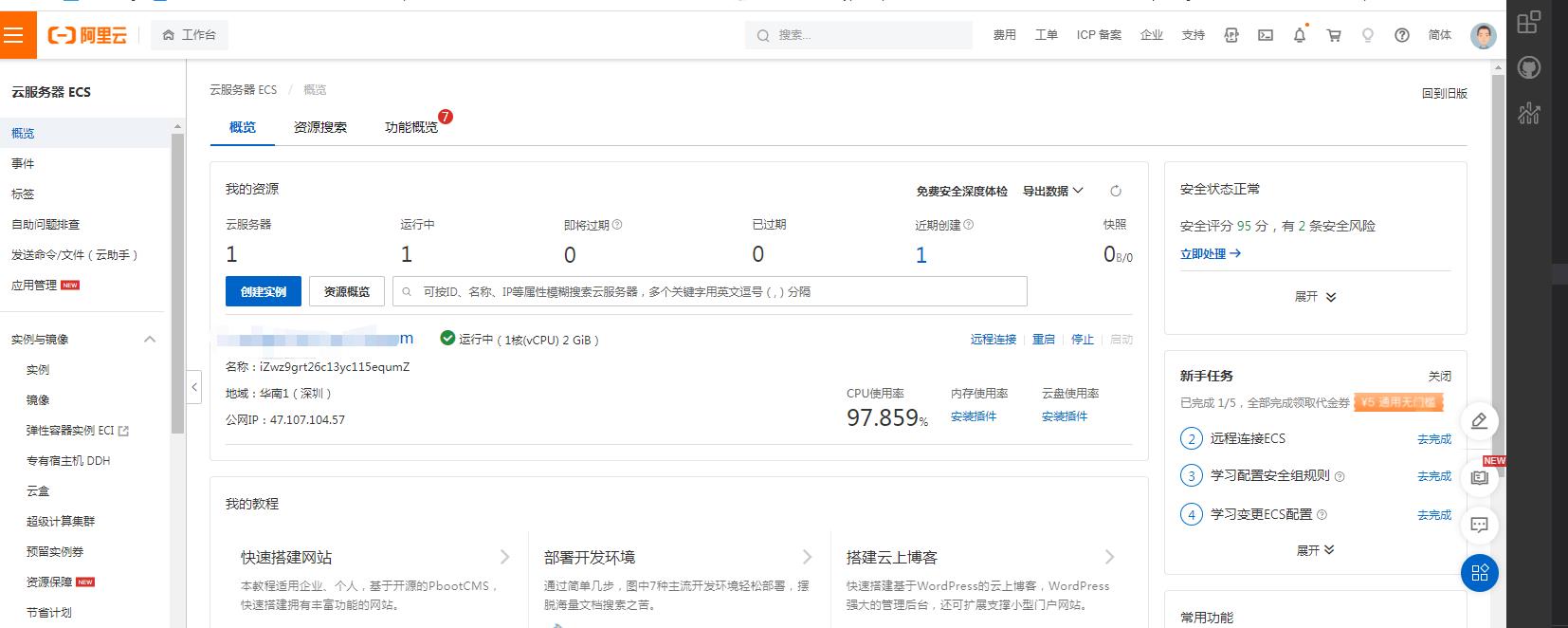Open the shopping cart
This screenshot has width=1568, height=628.
click(x=1334, y=35)
